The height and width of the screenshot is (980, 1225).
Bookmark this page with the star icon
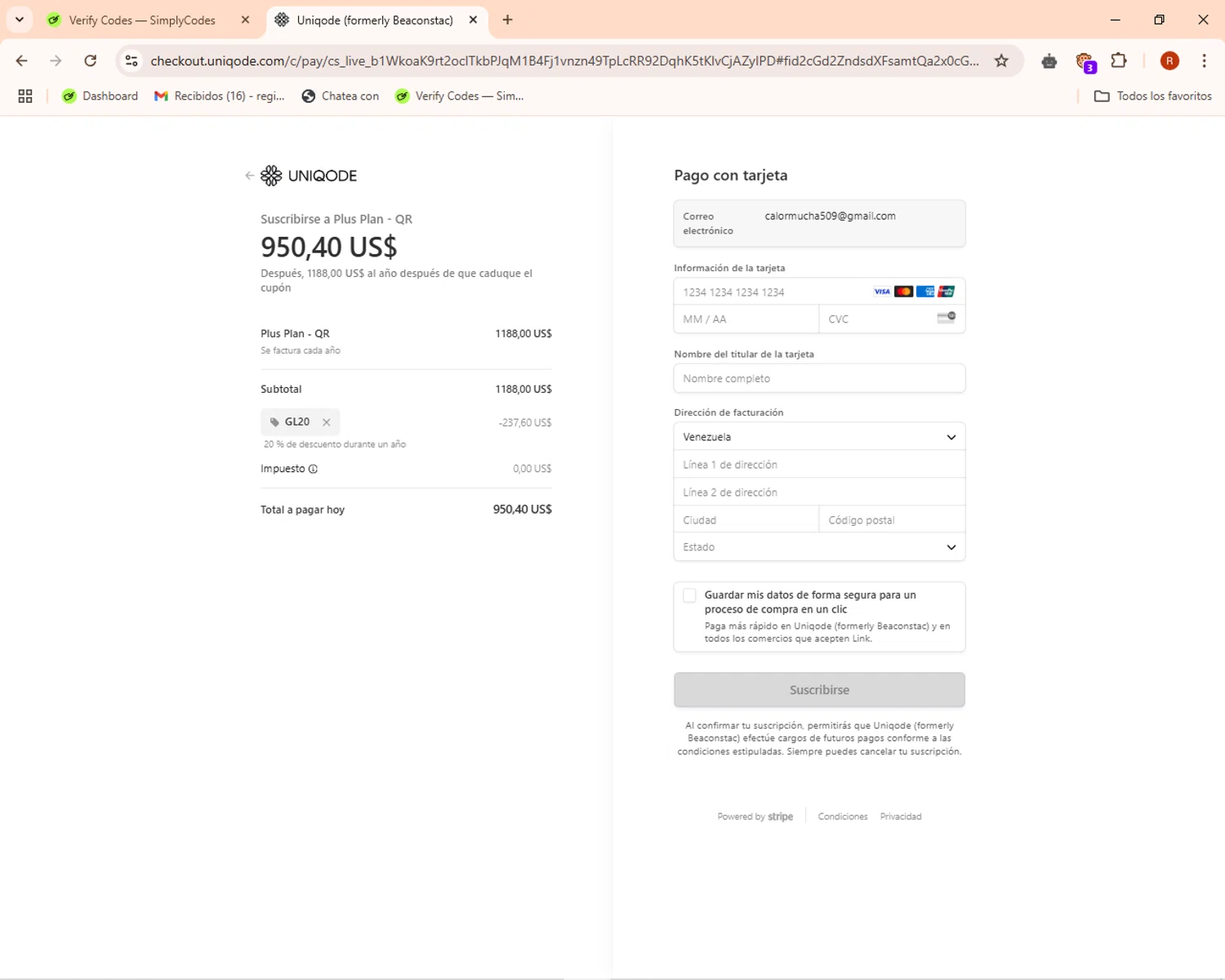pyautogui.click(x=1001, y=61)
